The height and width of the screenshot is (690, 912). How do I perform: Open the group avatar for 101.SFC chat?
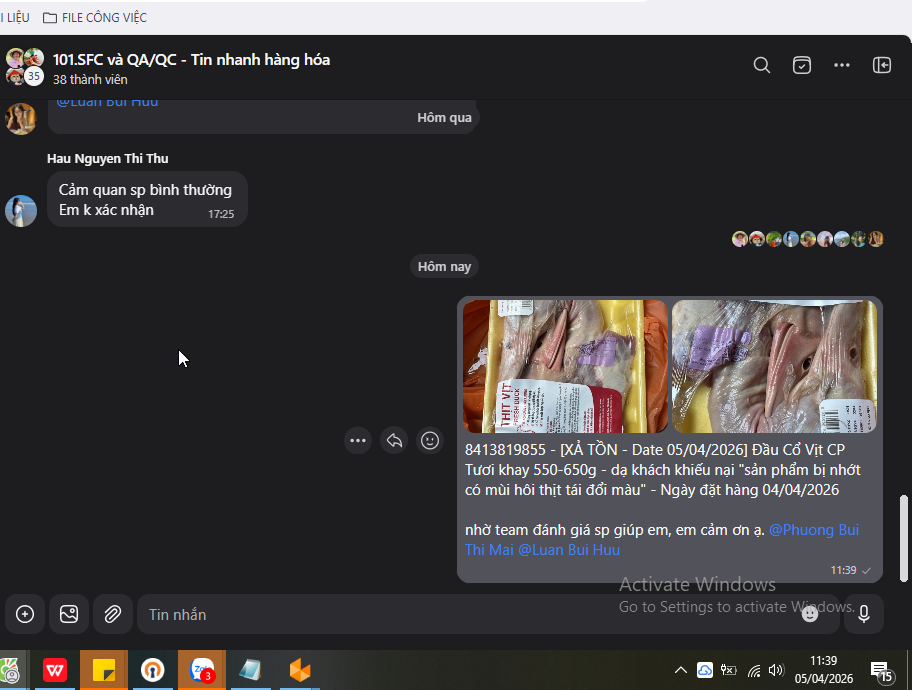click(x=25, y=67)
